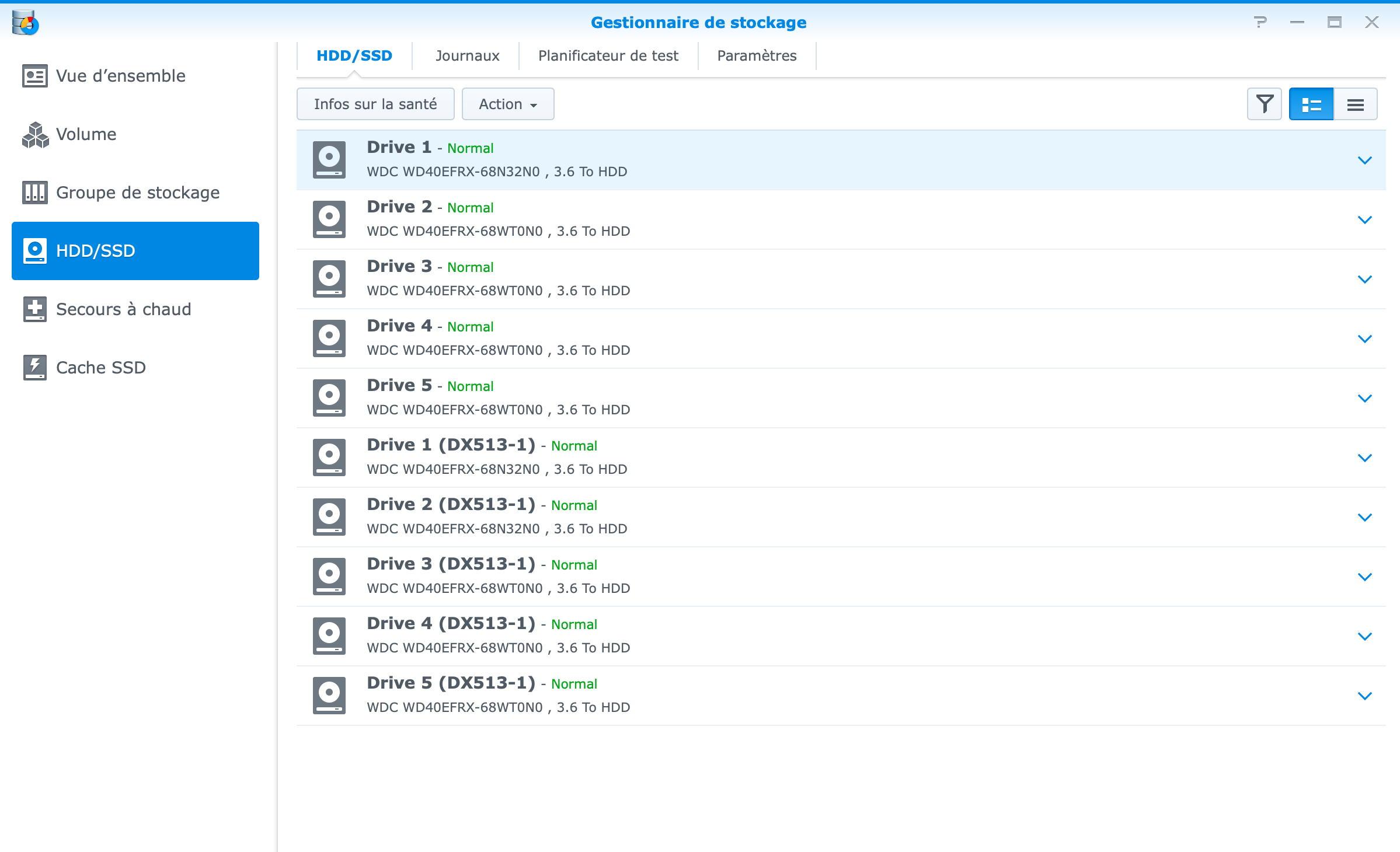Go to Volume section in sidebar

click(86, 134)
